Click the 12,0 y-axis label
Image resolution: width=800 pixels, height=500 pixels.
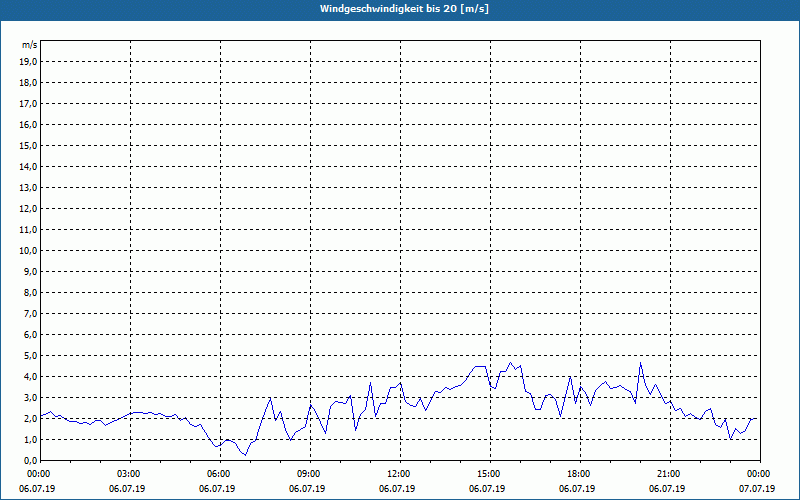tap(29, 209)
